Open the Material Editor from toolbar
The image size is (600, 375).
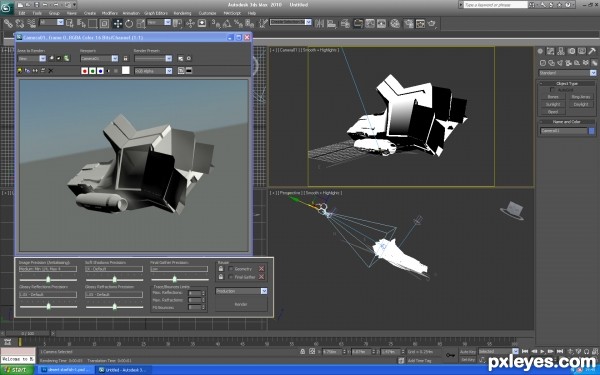click(x=395, y=24)
